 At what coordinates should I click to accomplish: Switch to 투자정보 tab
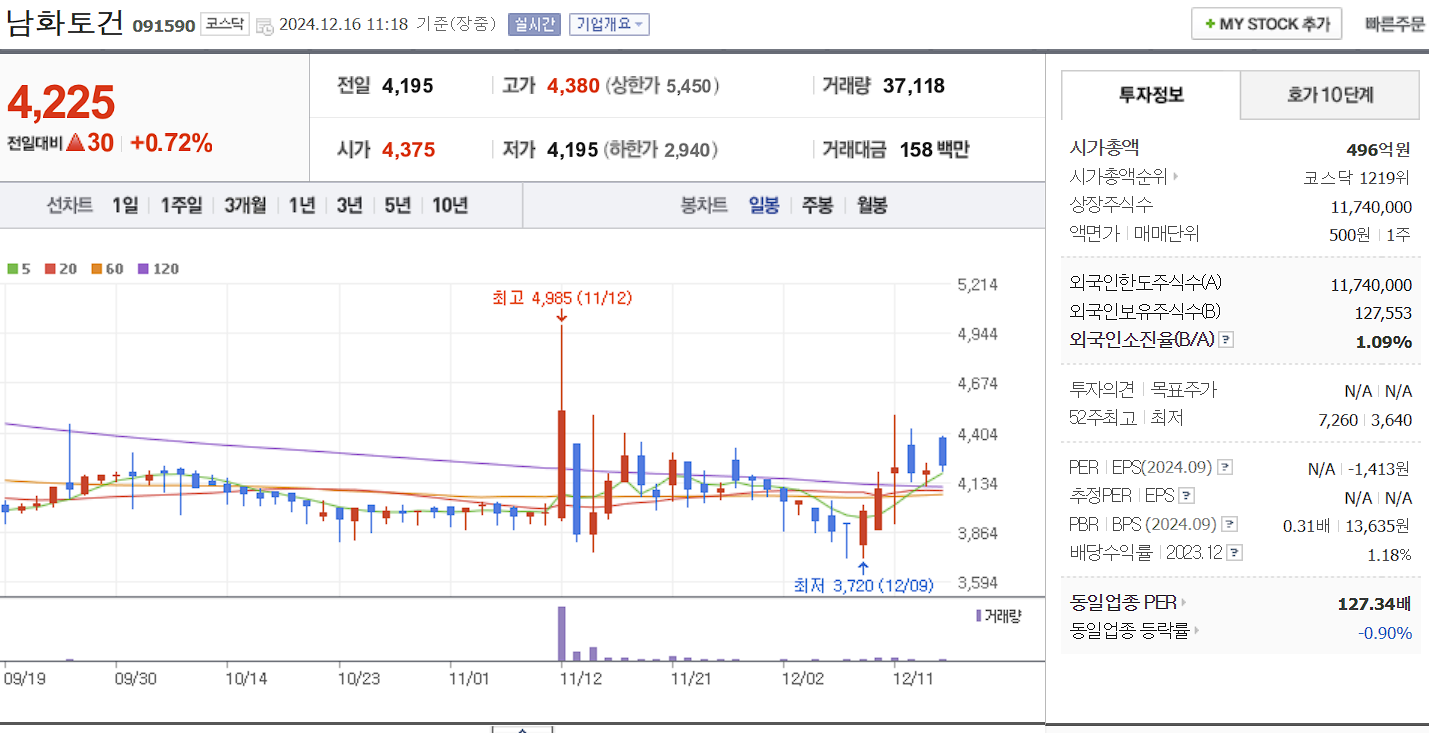click(x=1151, y=95)
